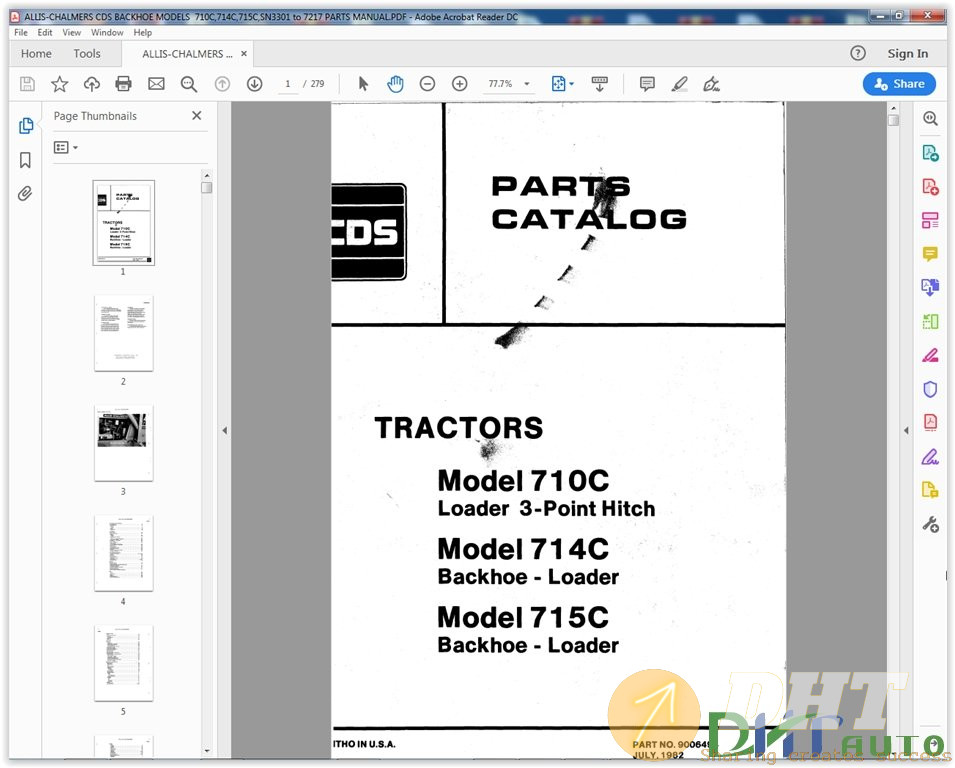This screenshot has width=955, height=768.
Task: Open the Page Thumbnails panel icon
Action: (26, 125)
